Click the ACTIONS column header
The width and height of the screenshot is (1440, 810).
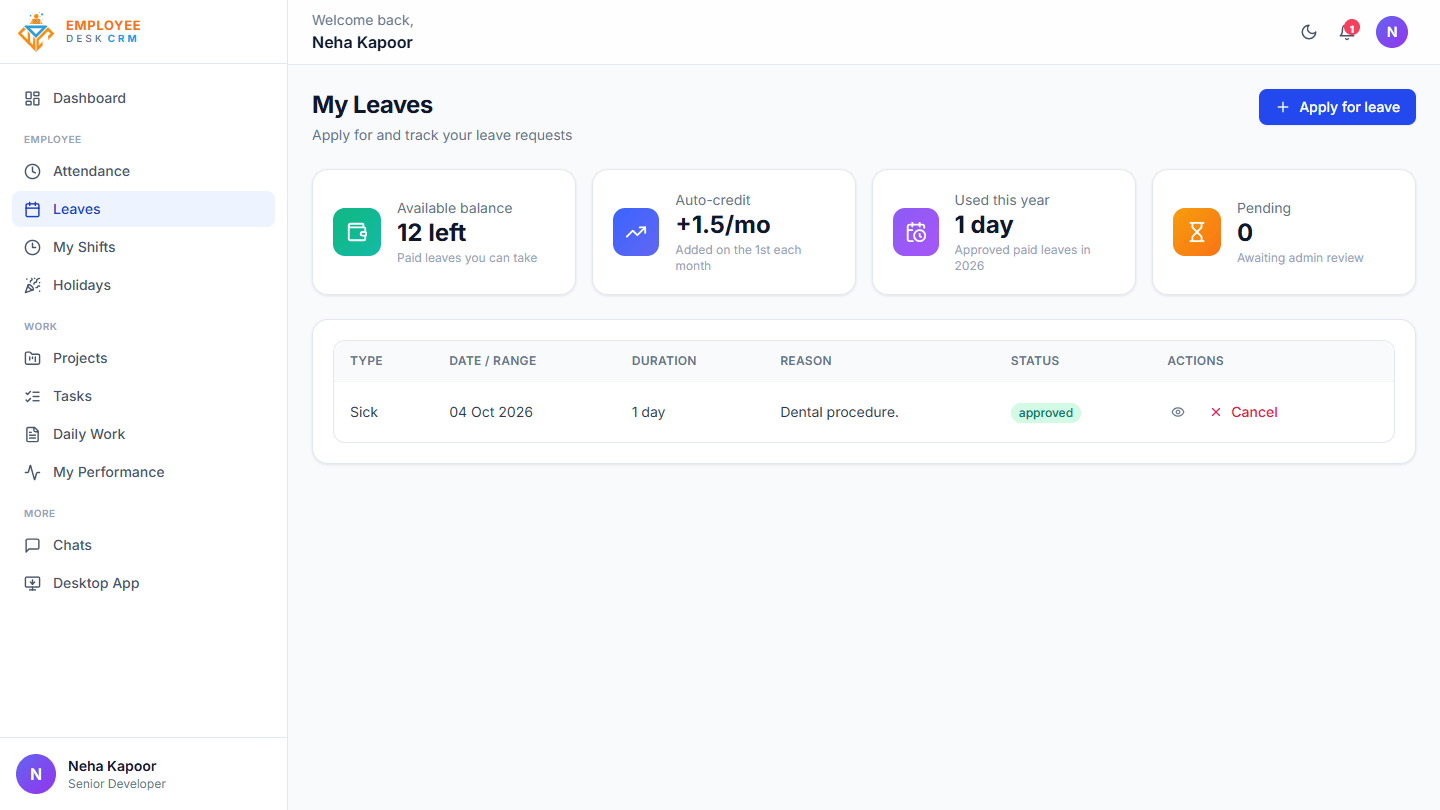[x=1195, y=361]
